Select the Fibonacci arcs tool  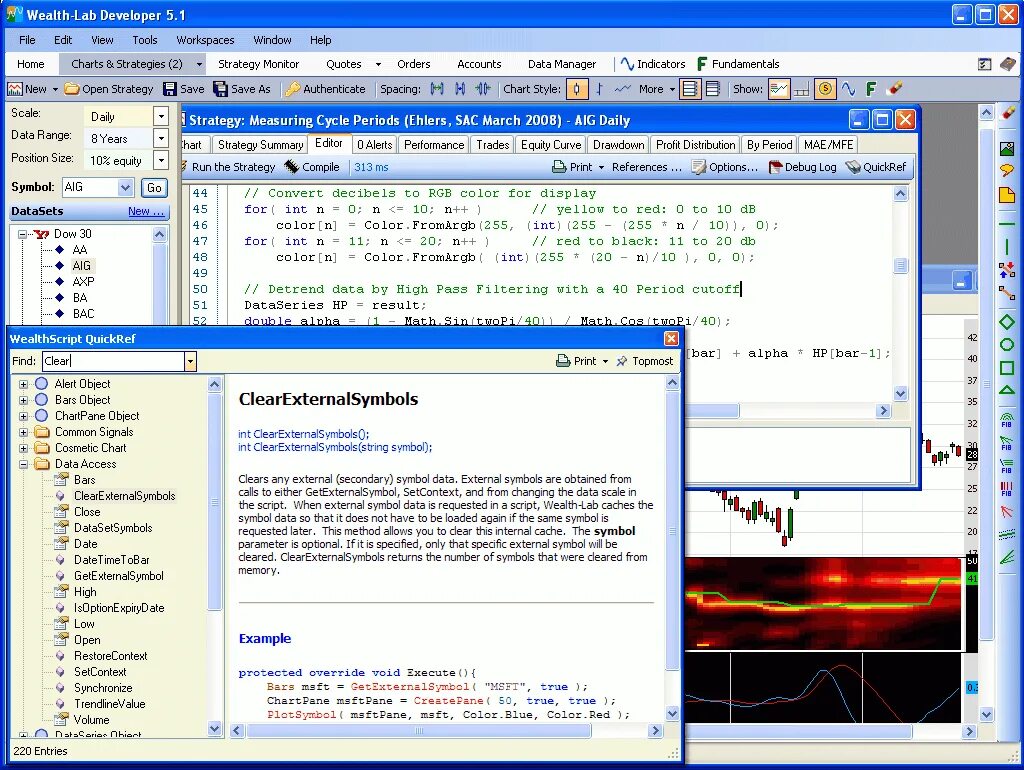pyautogui.click(x=1006, y=419)
